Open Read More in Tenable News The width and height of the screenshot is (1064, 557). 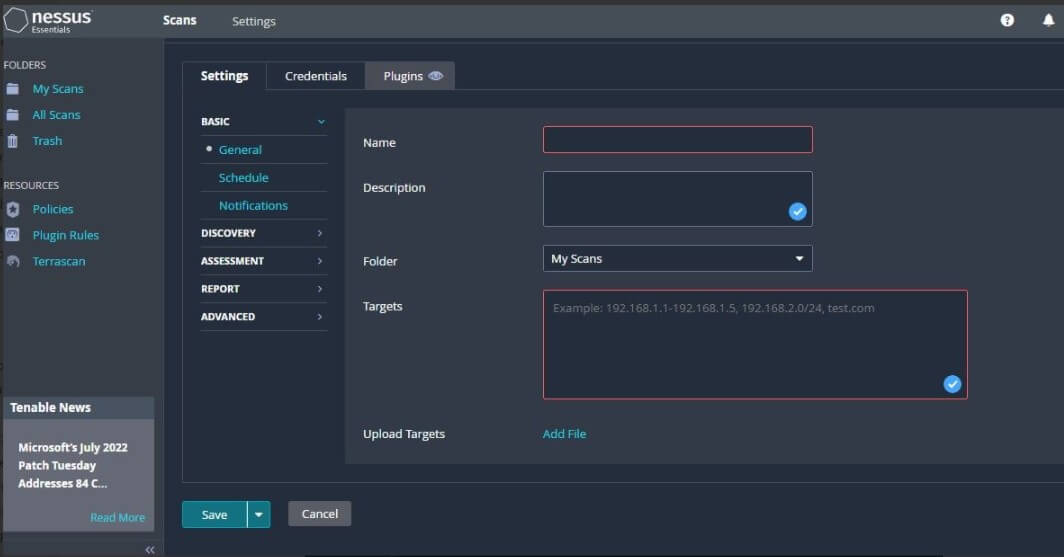(117, 518)
